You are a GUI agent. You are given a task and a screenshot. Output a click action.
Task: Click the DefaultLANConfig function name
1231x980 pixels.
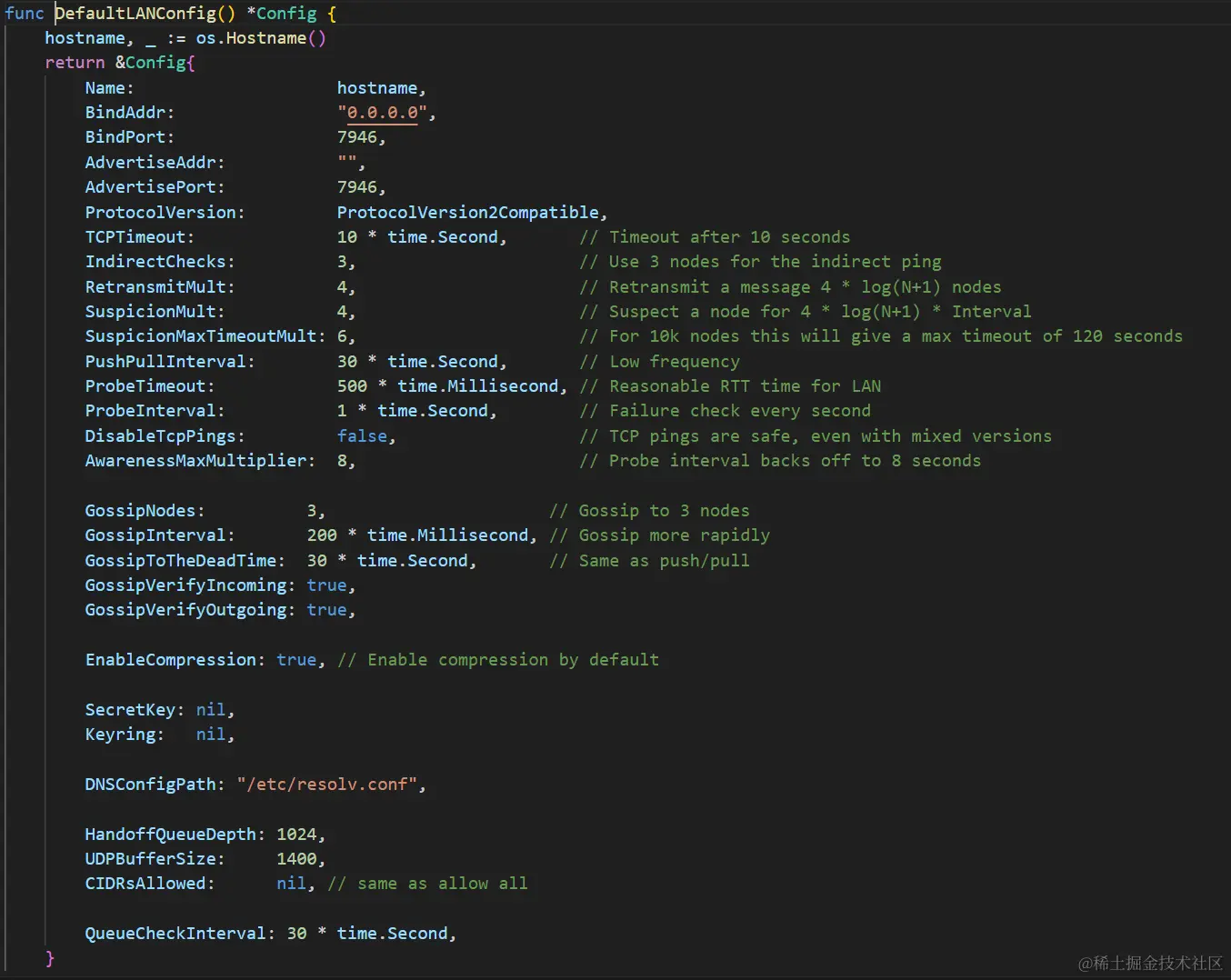[135, 14]
